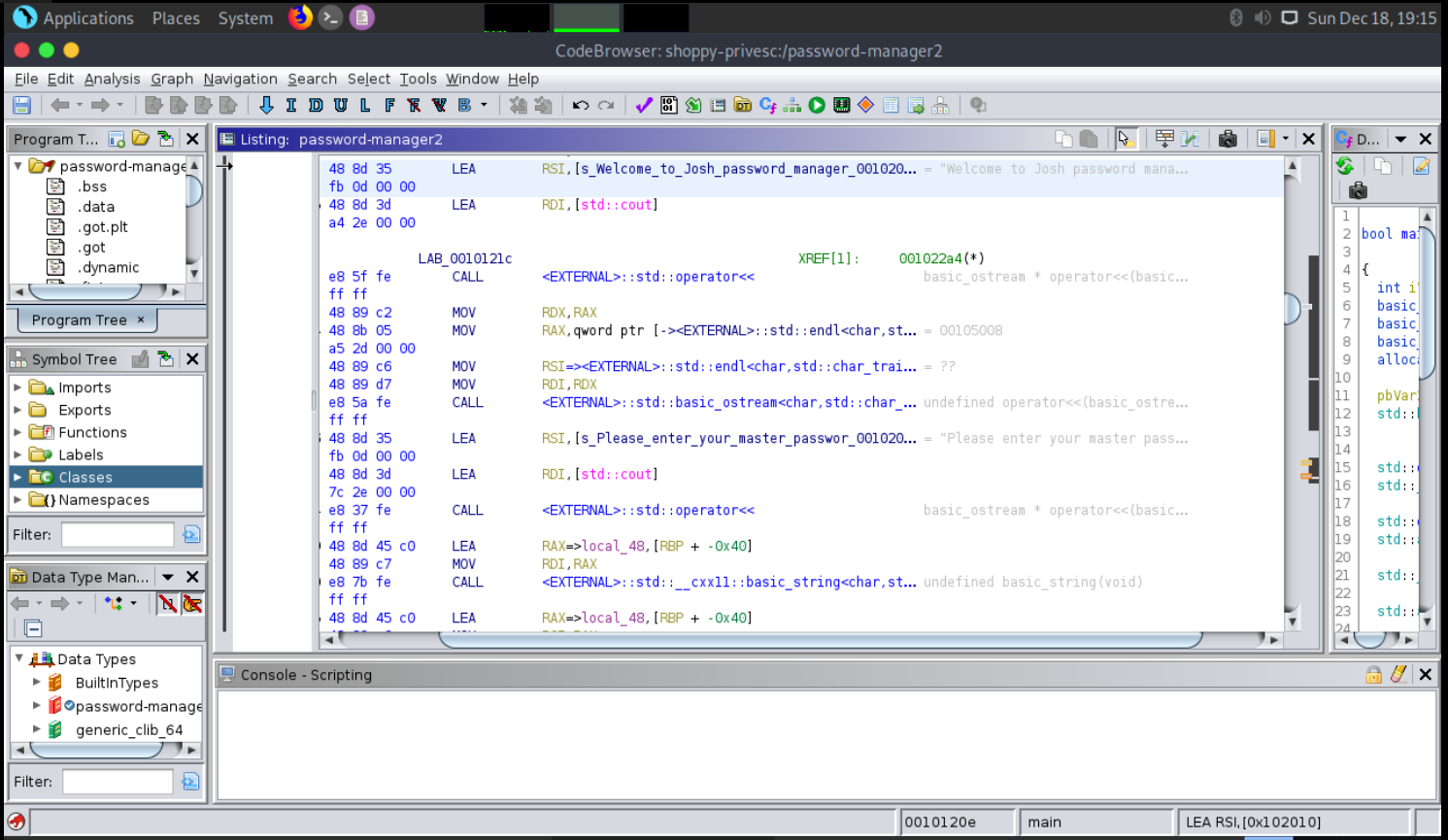Click the Undo arrow in the toolbar
The height and width of the screenshot is (840, 1448).
581,105
